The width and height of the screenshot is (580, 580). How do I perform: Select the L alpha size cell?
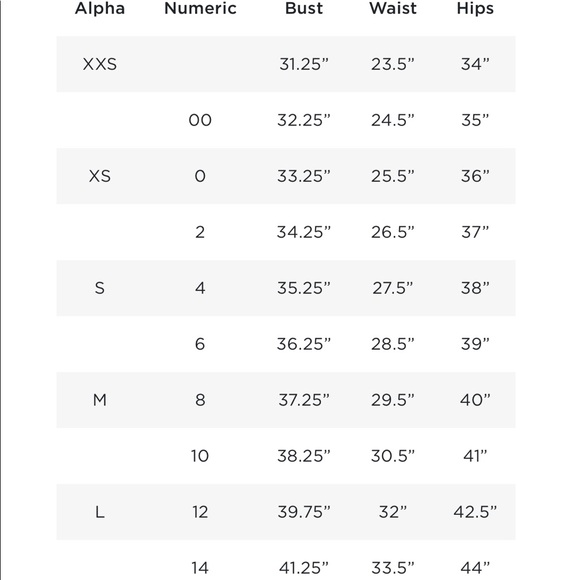tap(100, 512)
